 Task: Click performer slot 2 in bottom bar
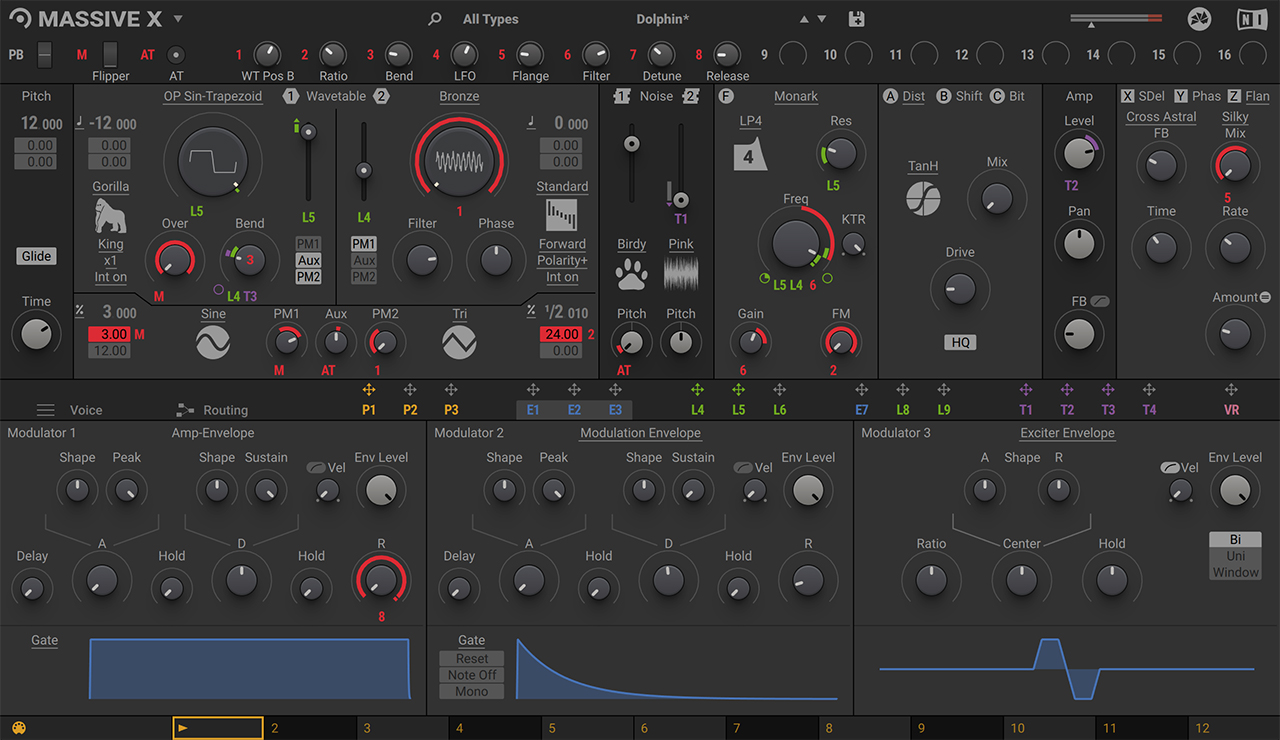[310, 728]
